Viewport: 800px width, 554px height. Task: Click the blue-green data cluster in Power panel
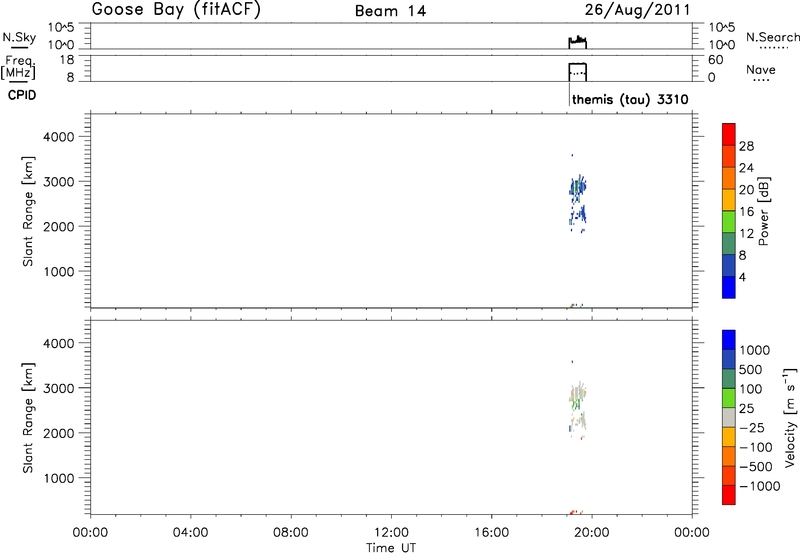tap(577, 188)
